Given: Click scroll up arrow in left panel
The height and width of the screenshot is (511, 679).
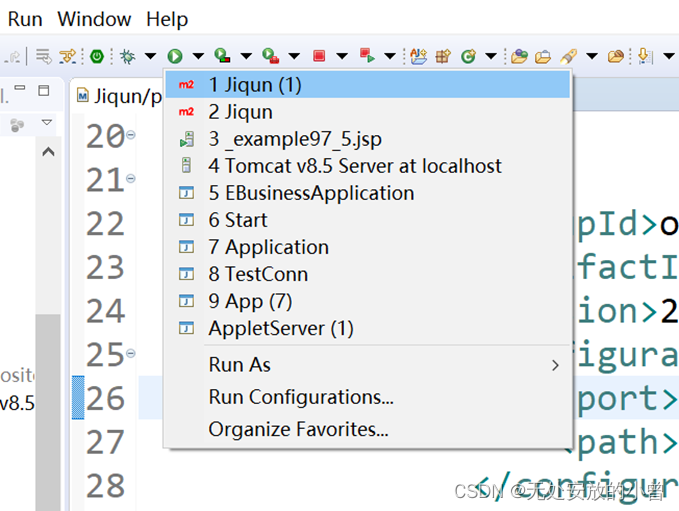Looking at the screenshot, I should point(47,152).
